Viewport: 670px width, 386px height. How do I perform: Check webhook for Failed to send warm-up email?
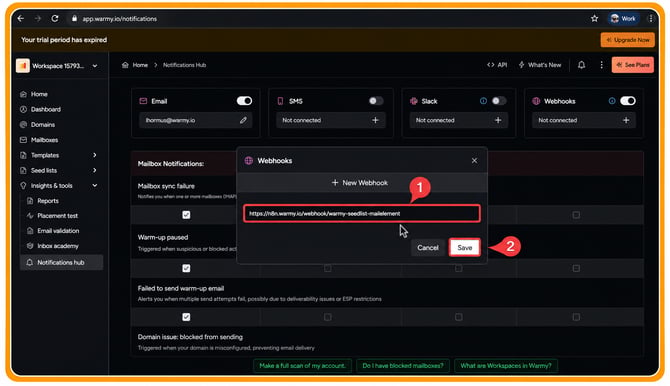click(x=576, y=317)
